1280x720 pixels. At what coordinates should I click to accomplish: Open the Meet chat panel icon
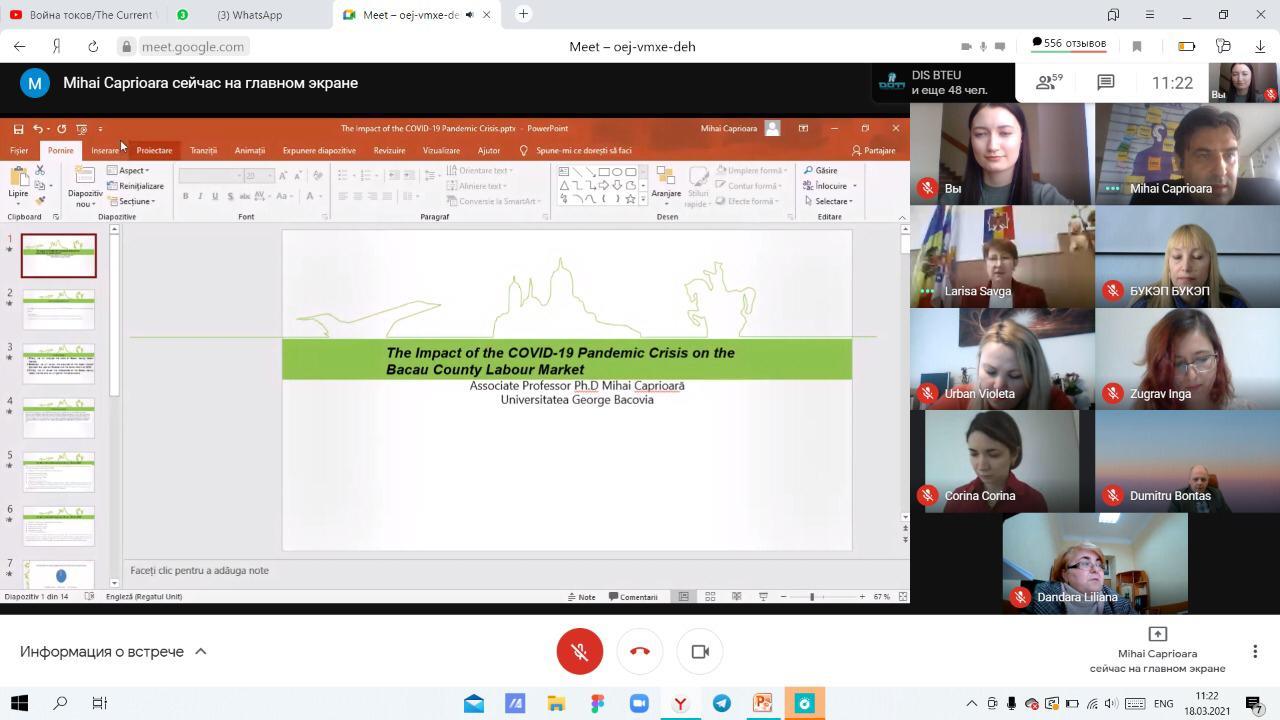[1105, 83]
